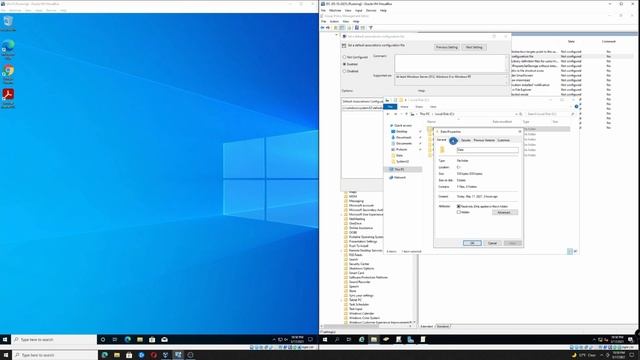Open Previous Versions tab in Data Properties

(x=484, y=140)
